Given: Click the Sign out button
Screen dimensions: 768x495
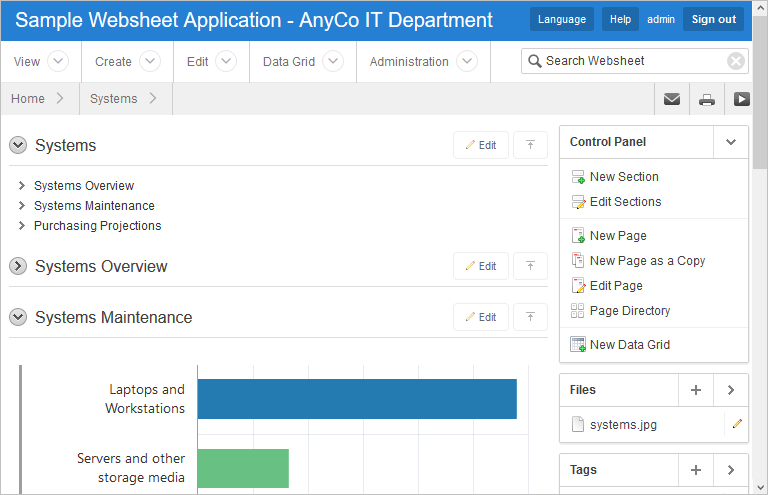Looking at the screenshot, I should (x=713, y=19).
